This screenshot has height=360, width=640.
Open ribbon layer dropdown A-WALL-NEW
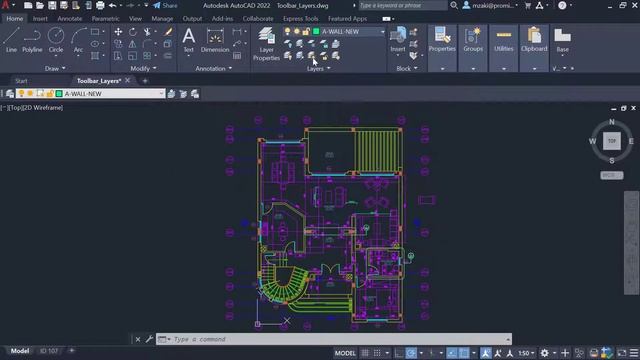coord(334,31)
